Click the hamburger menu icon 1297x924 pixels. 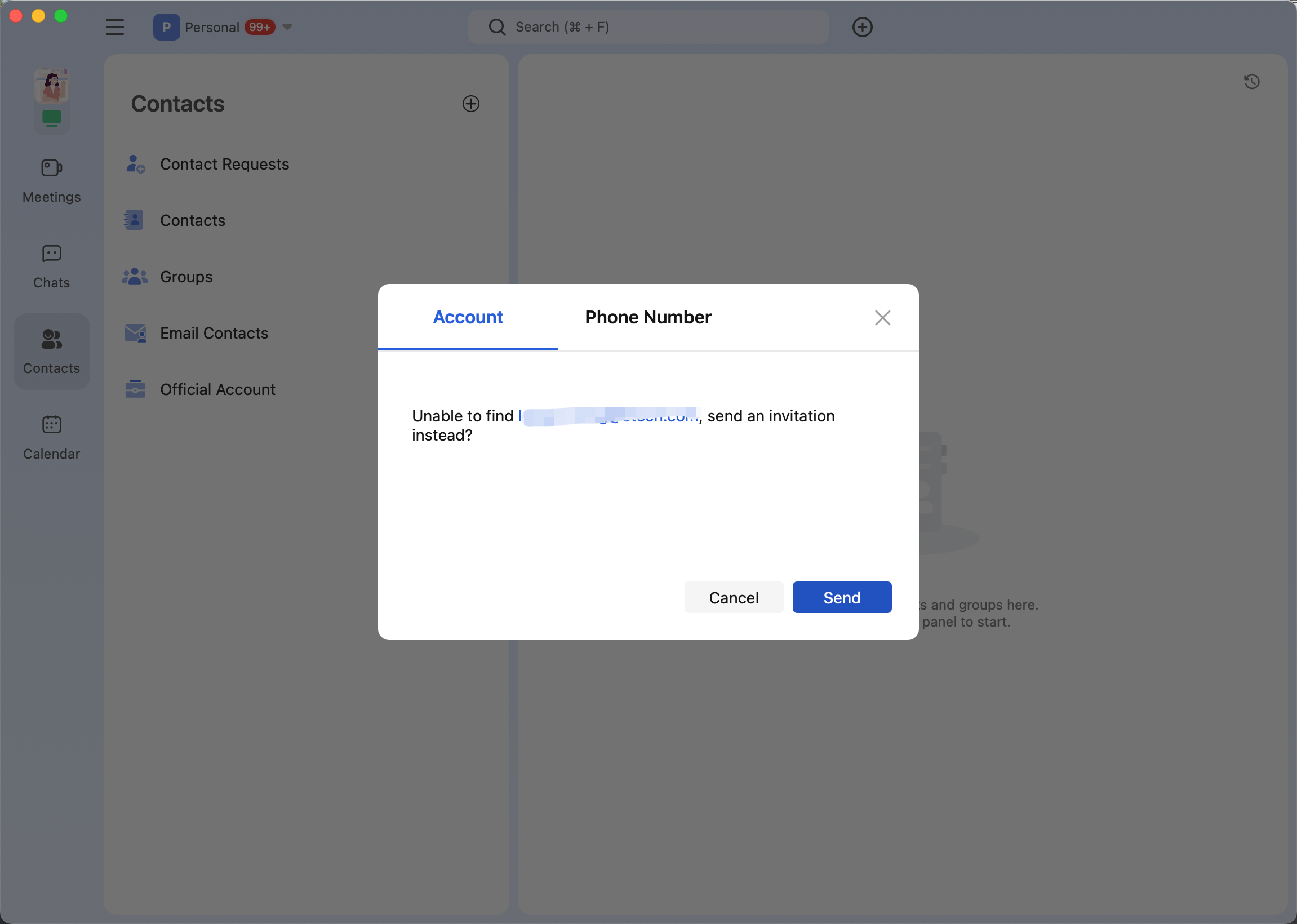(x=114, y=26)
